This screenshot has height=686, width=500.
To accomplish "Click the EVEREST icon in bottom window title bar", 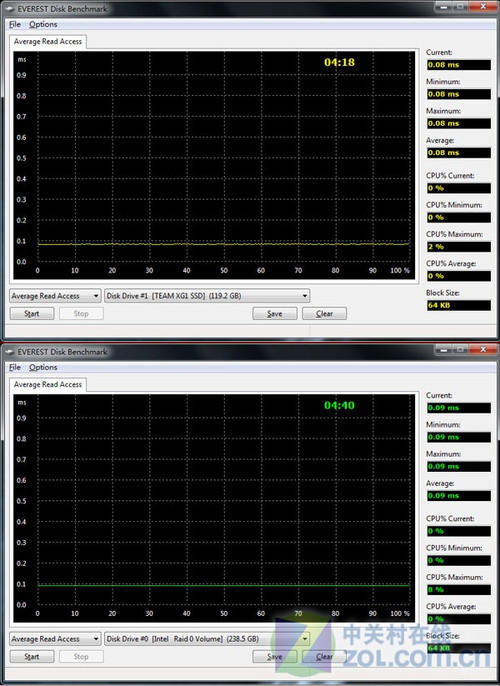I will tap(10, 352).
